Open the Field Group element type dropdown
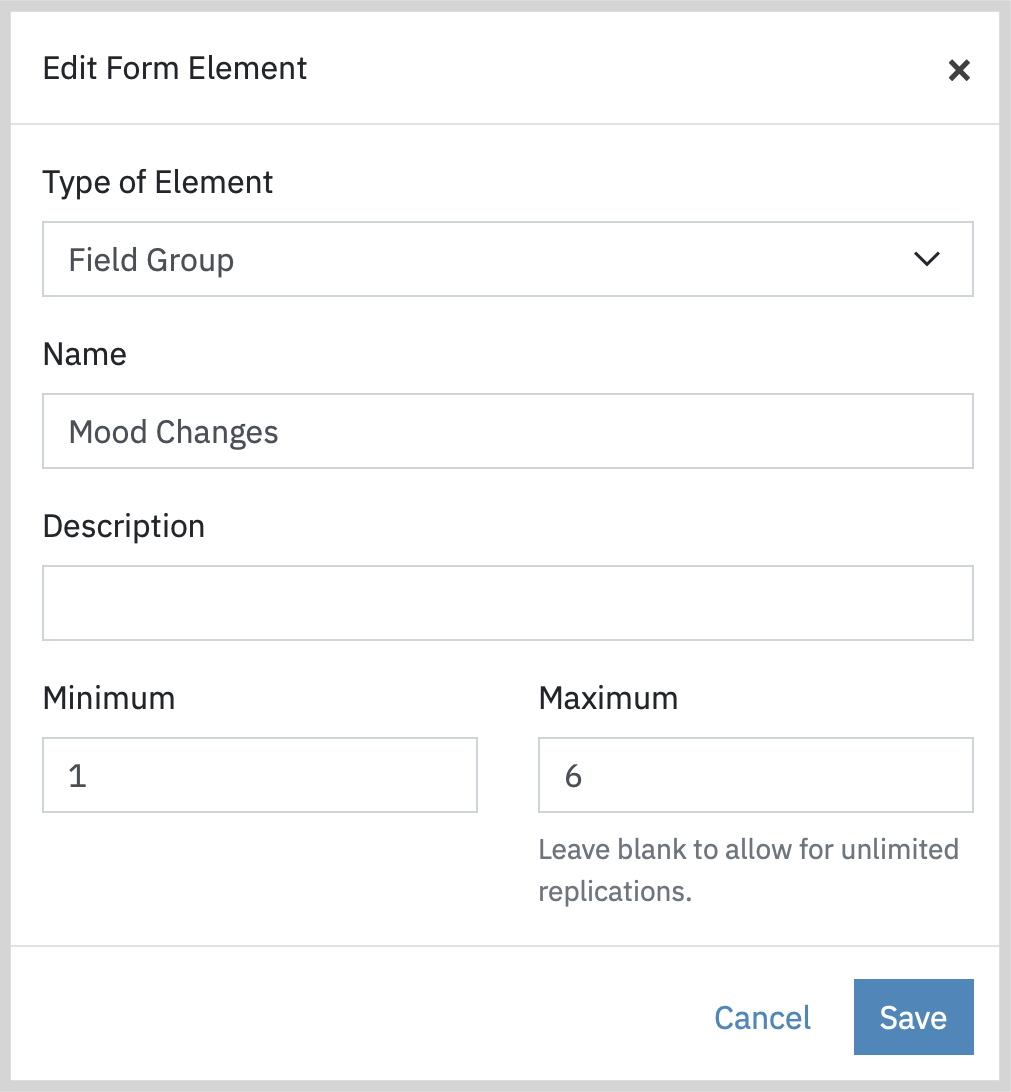The height and width of the screenshot is (1092, 1011). click(508, 259)
